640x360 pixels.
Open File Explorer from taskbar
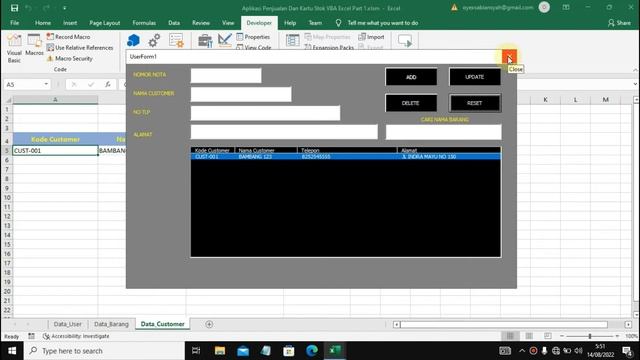[220, 351]
